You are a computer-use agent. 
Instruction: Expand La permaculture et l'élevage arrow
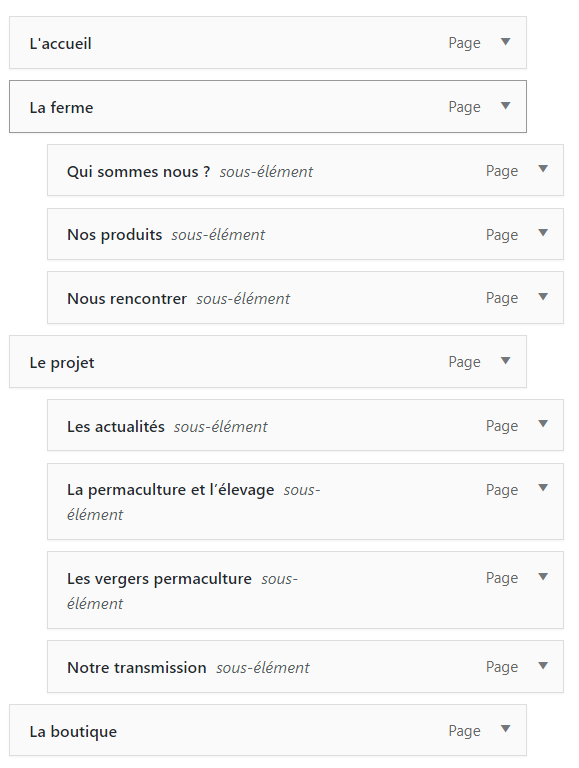543,488
